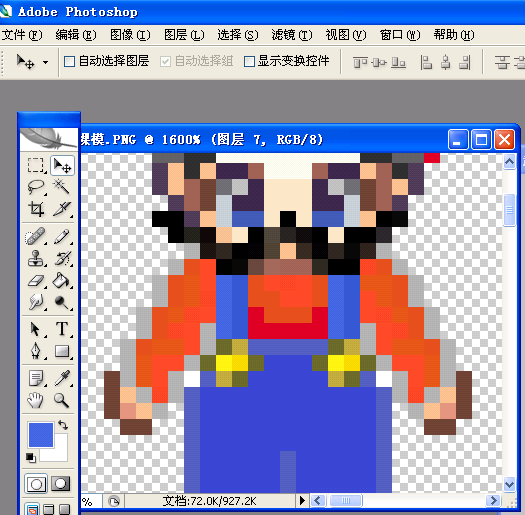
Task: Select the Path Selection tool
Action: point(35,329)
